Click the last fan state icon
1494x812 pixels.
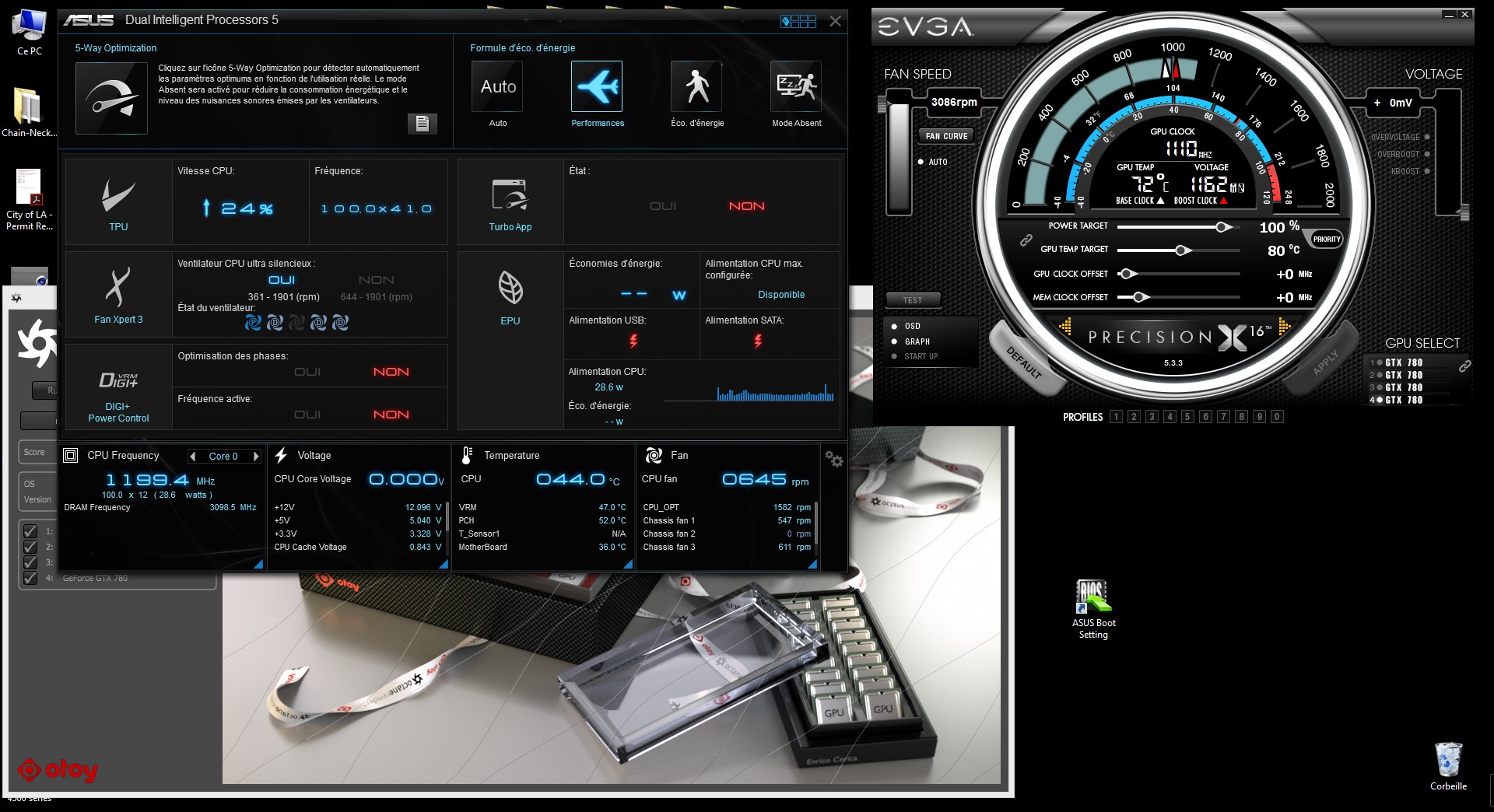[340, 322]
